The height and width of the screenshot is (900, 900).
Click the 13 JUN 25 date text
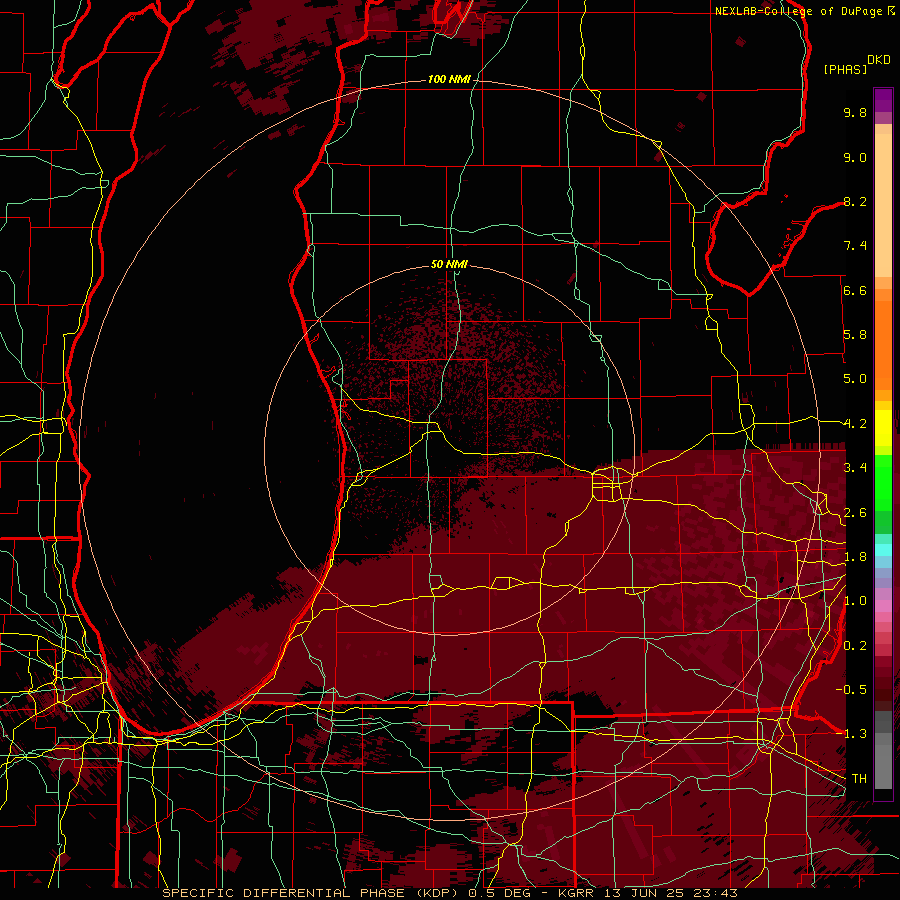click(x=643, y=893)
